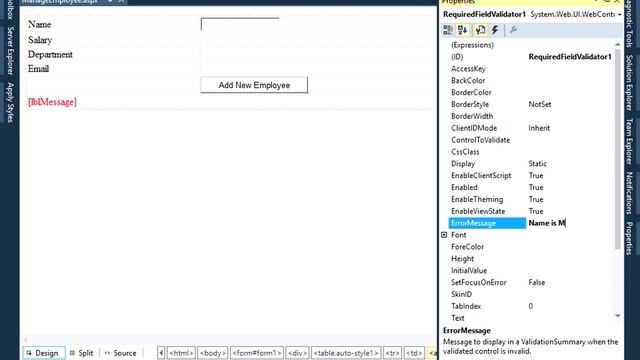Select the BackColor property

click(x=468, y=80)
